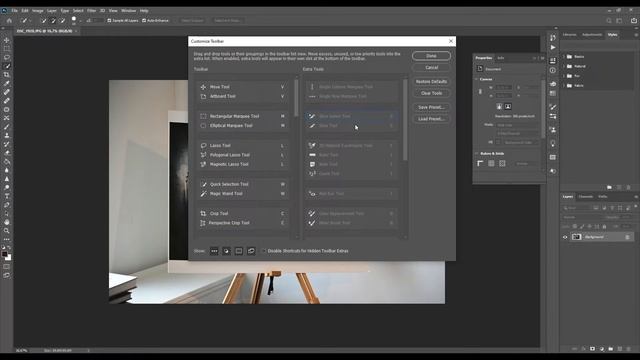Select the Move tool in left toolbar
The image size is (640, 360).
point(7,40)
